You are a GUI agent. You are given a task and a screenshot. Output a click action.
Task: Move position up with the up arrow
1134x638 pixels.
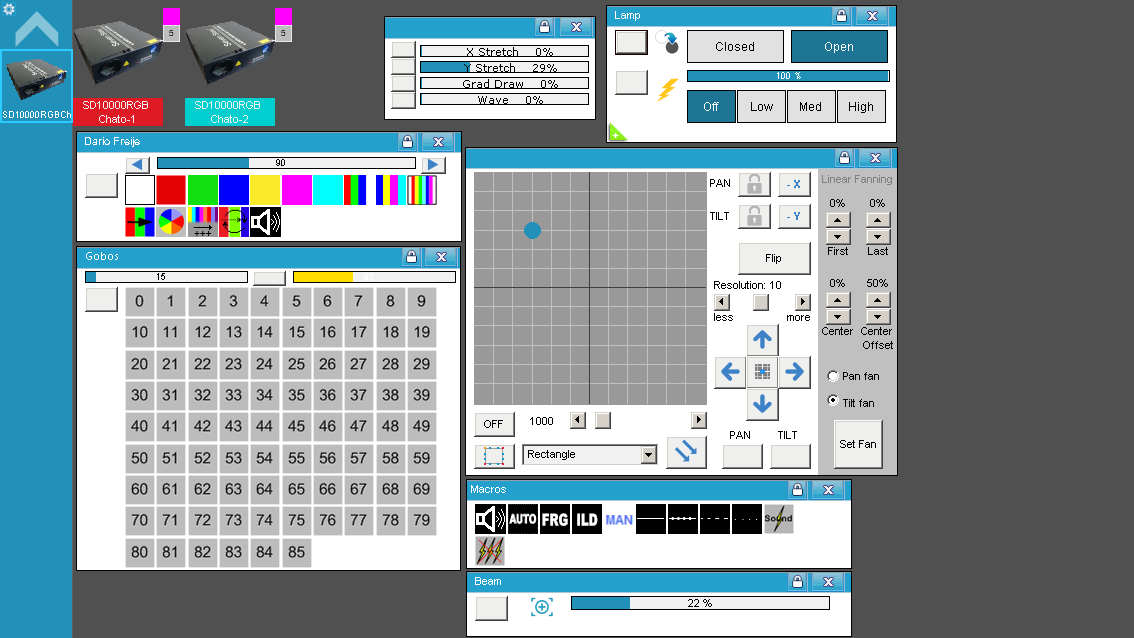[762, 339]
